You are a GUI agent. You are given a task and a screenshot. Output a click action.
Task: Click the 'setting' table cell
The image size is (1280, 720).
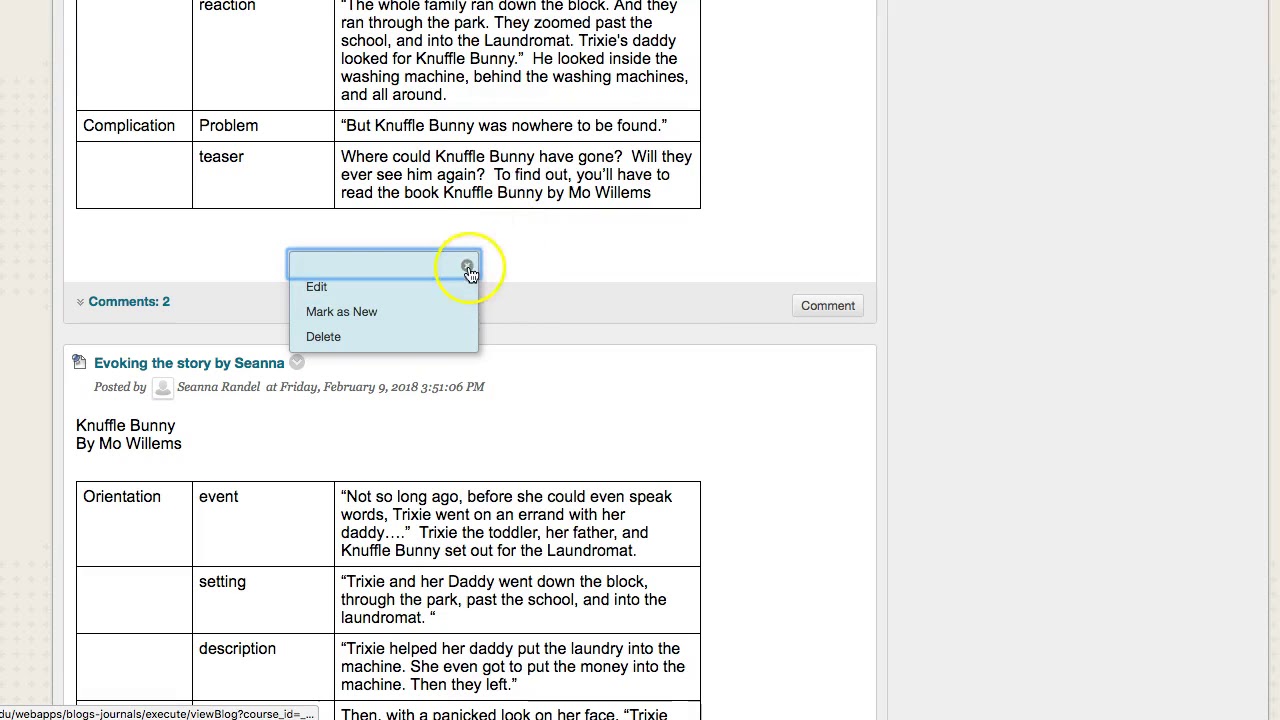pyautogui.click(x=263, y=600)
